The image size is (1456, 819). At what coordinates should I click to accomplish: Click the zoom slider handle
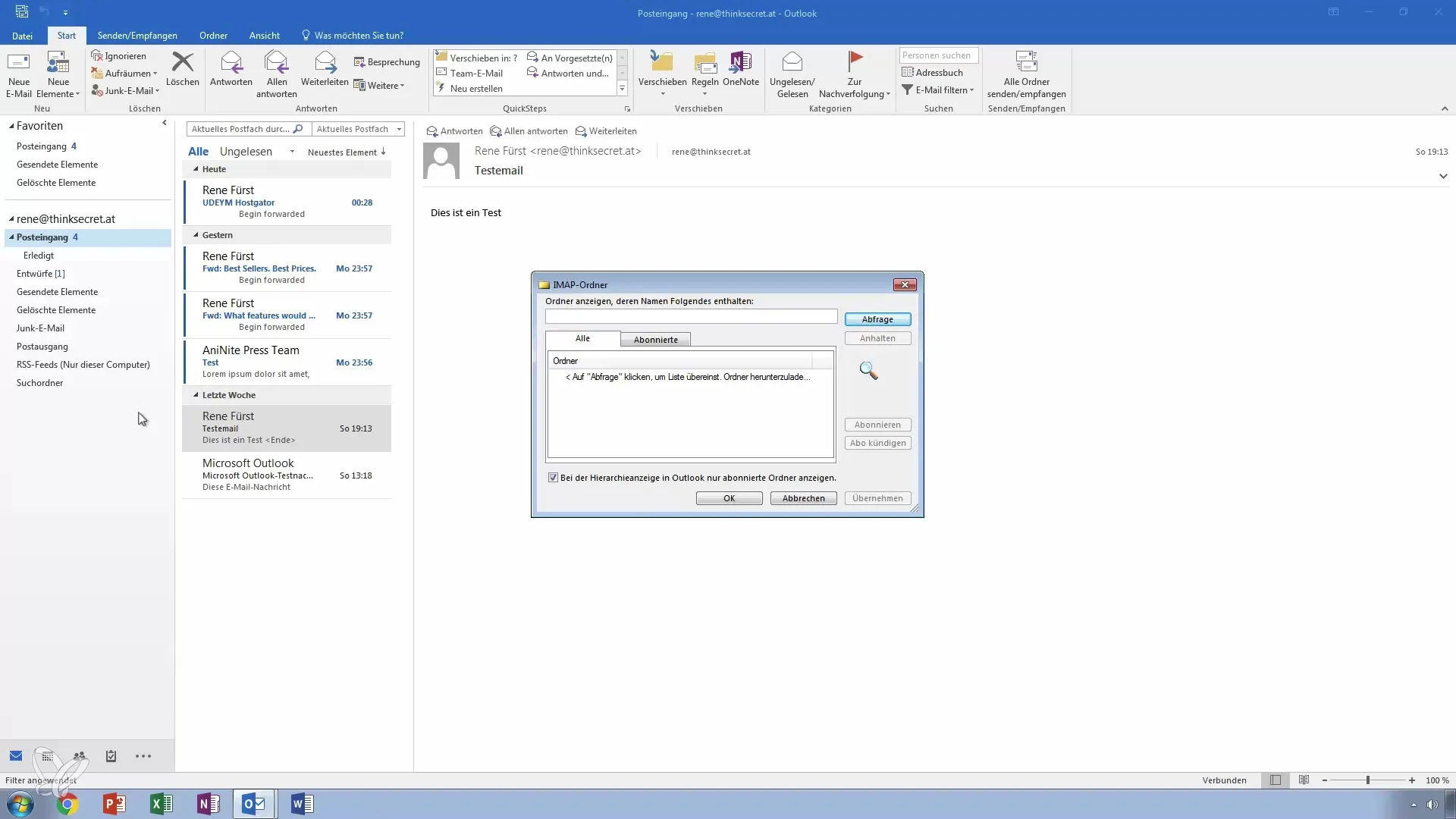(1368, 780)
